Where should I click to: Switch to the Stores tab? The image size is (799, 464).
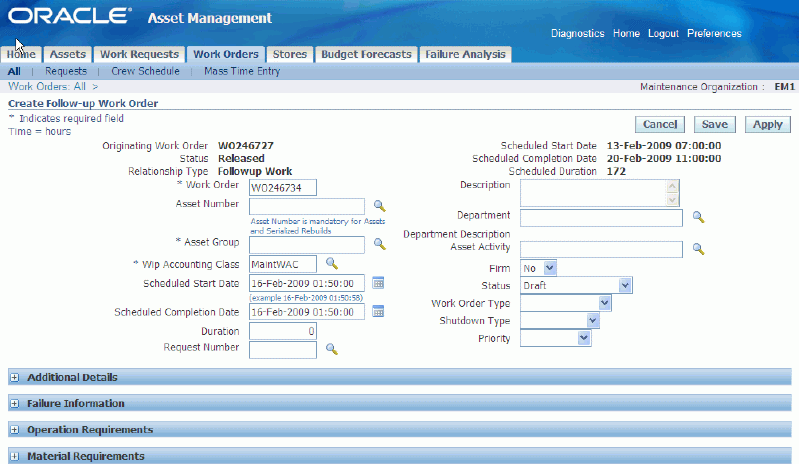click(289, 54)
